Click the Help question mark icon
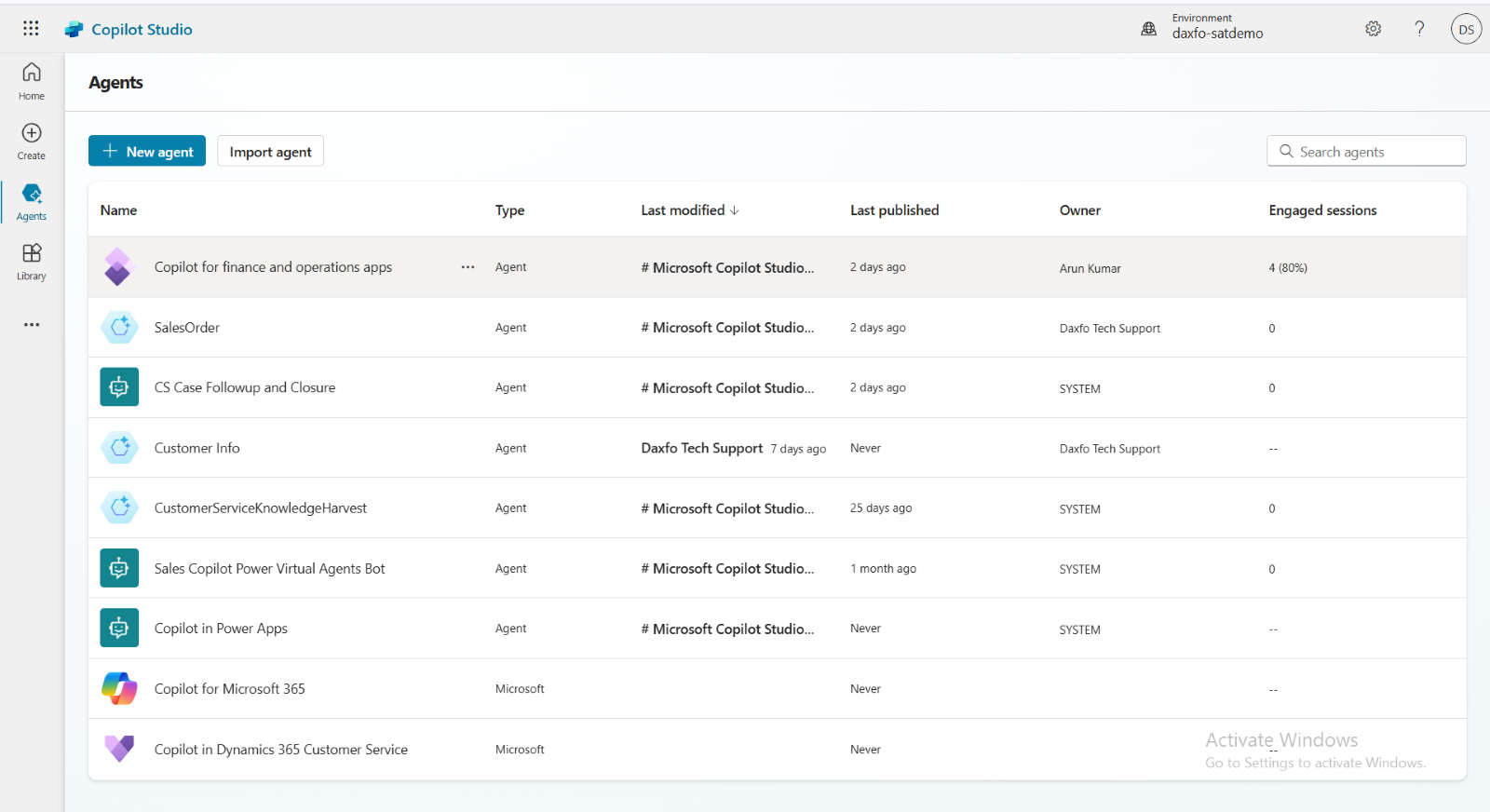This screenshot has height=812, width=1490. click(x=1419, y=29)
